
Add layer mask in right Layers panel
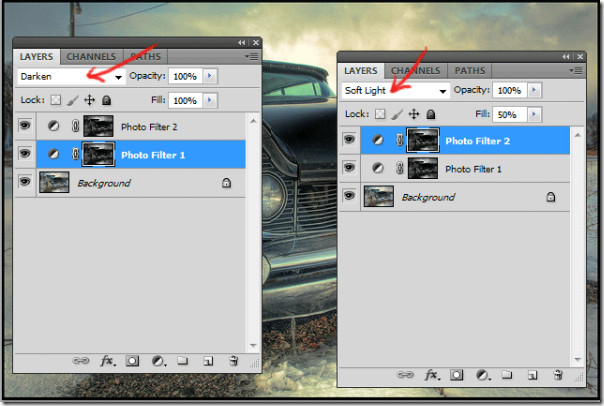(456, 375)
